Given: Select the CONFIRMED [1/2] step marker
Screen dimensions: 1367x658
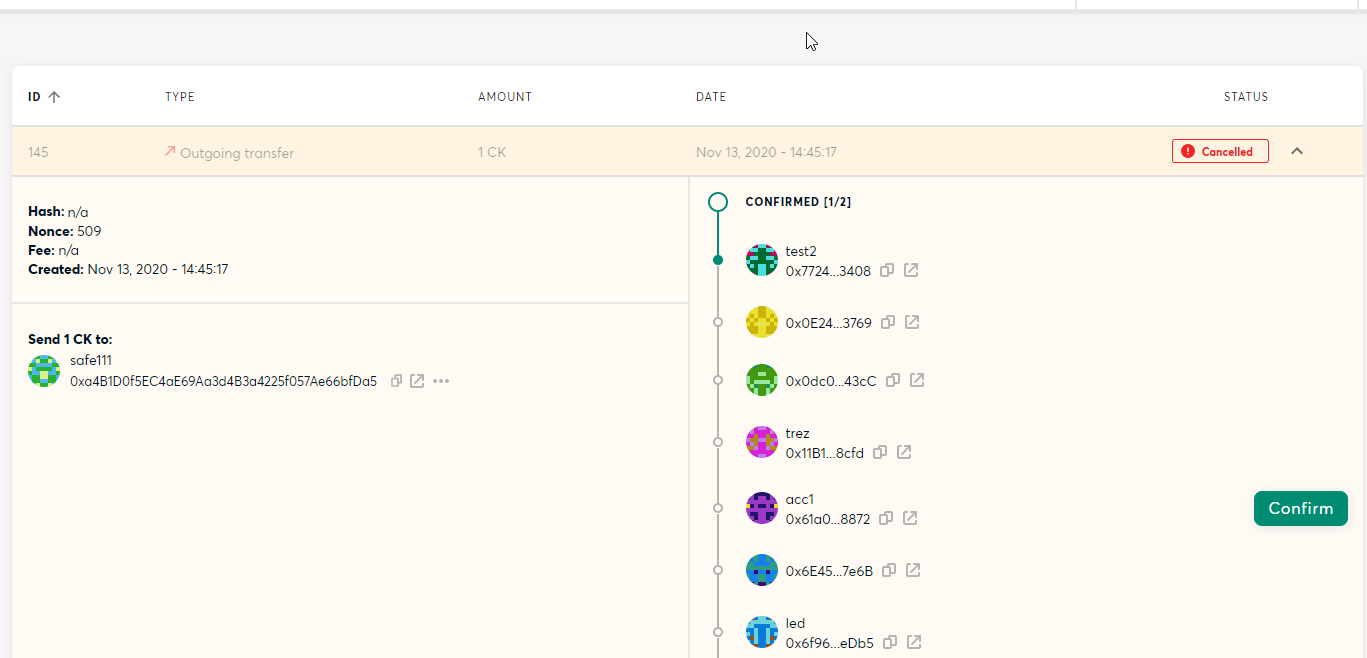Looking at the screenshot, I should click(717, 202).
